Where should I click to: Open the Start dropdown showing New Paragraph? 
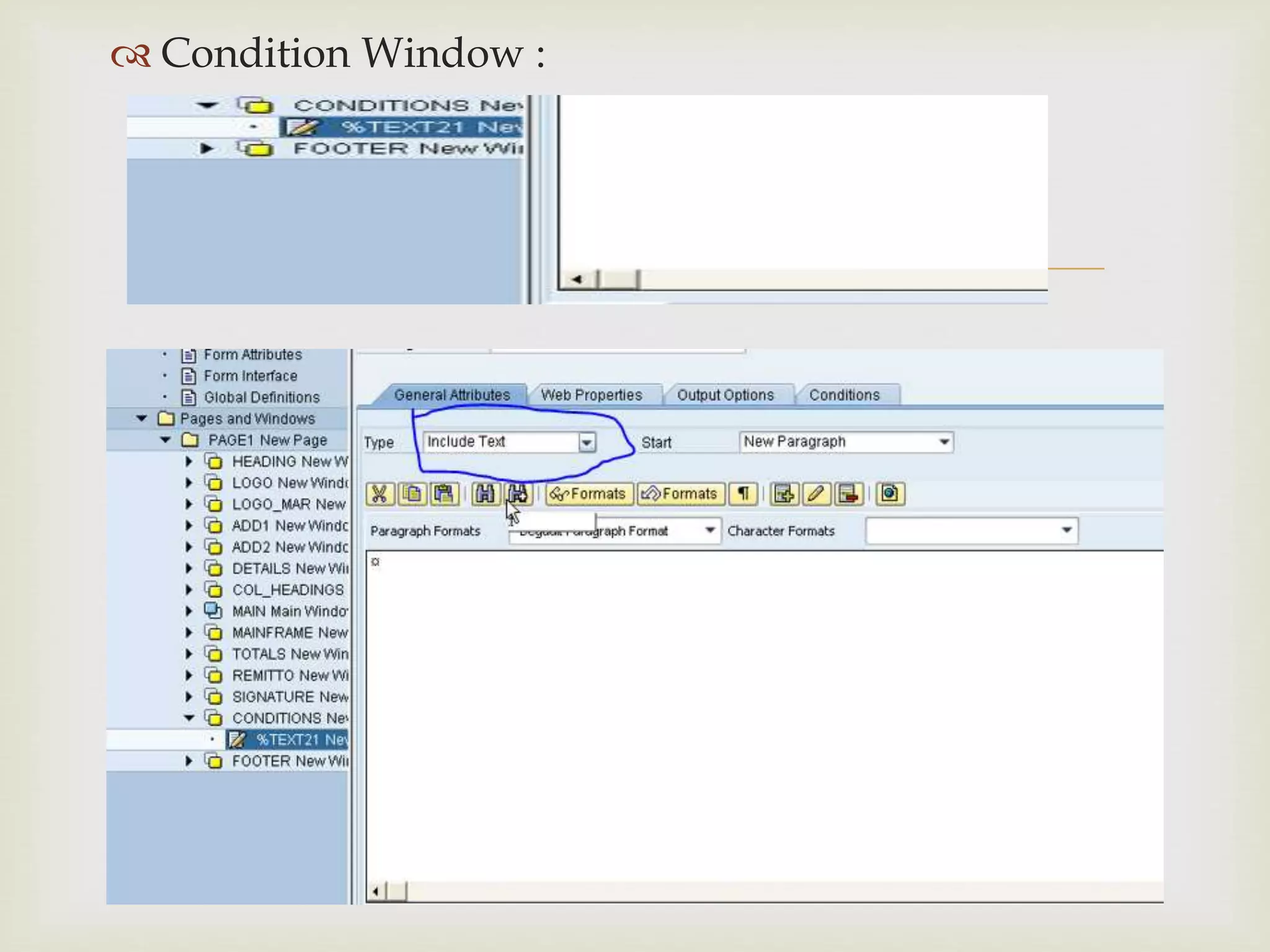(944, 442)
